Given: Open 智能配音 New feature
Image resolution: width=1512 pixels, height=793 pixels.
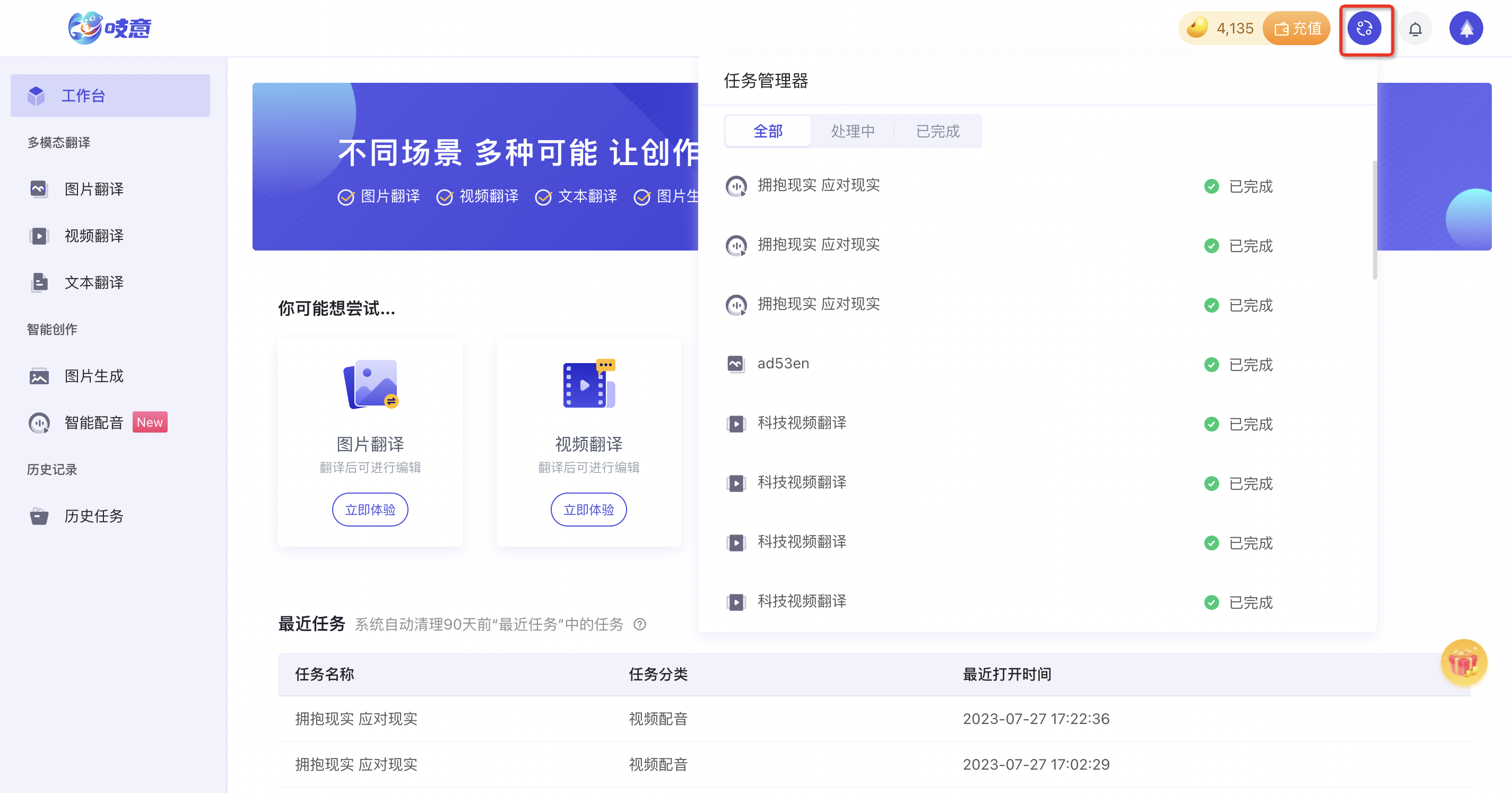Looking at the screenshot, I should (x=94, y=423).
